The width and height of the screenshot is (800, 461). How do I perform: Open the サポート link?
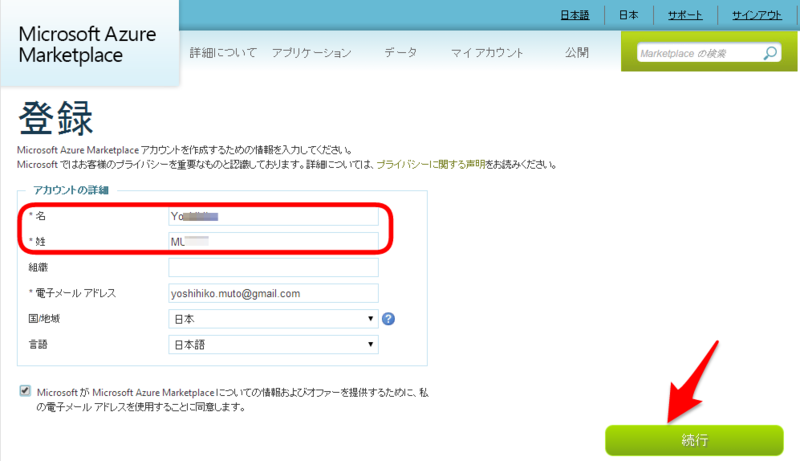(685, 15)
